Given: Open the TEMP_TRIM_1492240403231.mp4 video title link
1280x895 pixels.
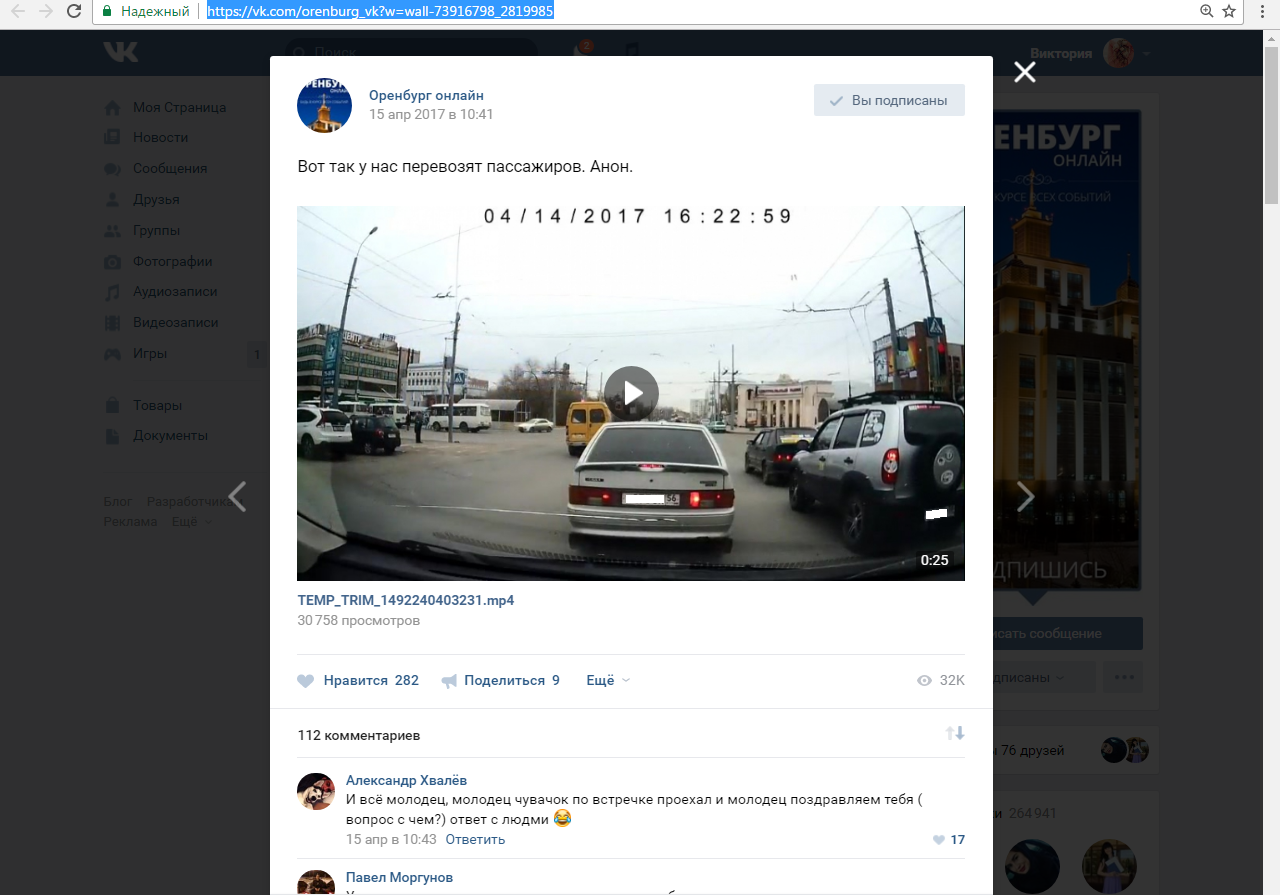Looking at the screenshot, I should point(406,600).
